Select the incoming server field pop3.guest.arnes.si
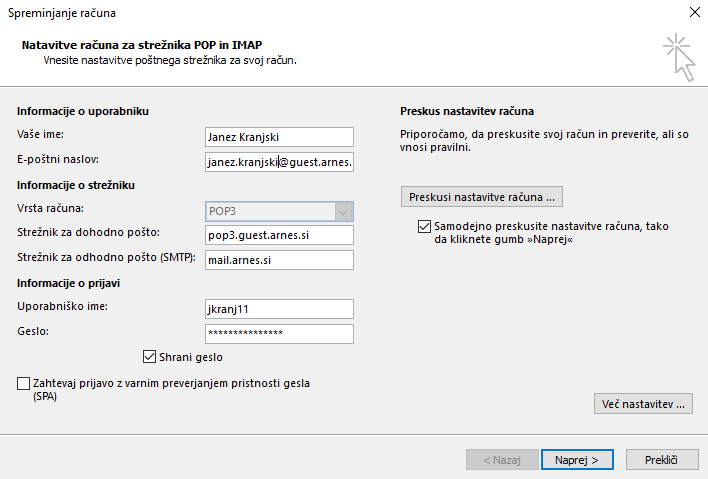 click(x=279, y=235)
